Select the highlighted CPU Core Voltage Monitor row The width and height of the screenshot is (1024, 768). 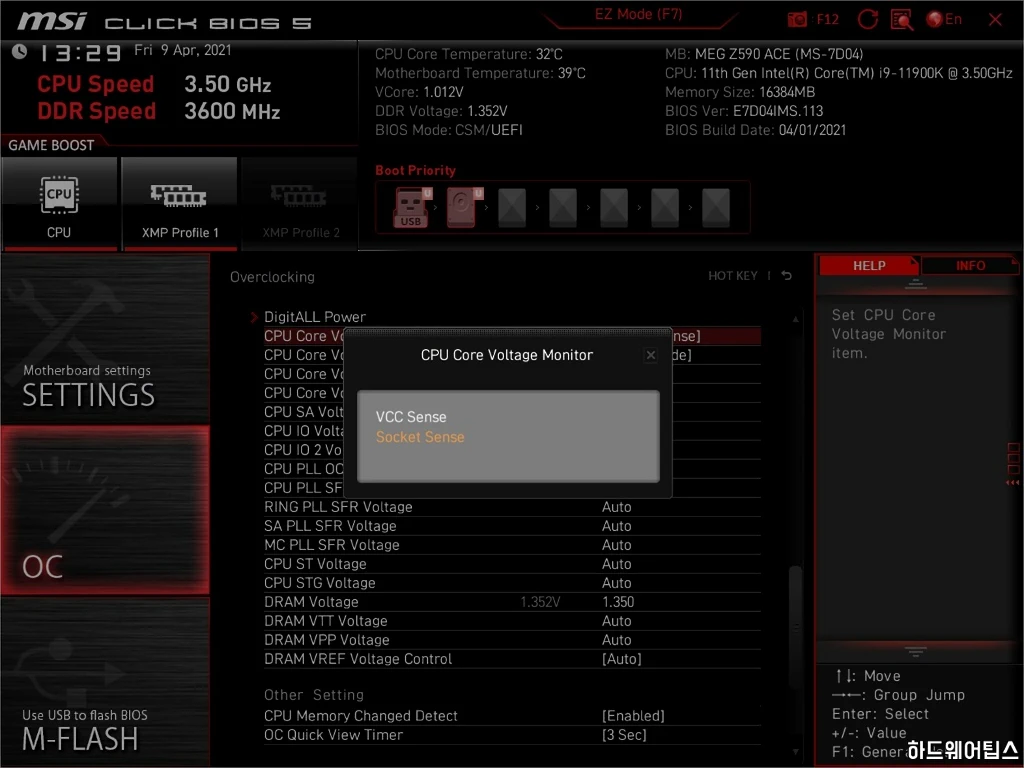512,336
